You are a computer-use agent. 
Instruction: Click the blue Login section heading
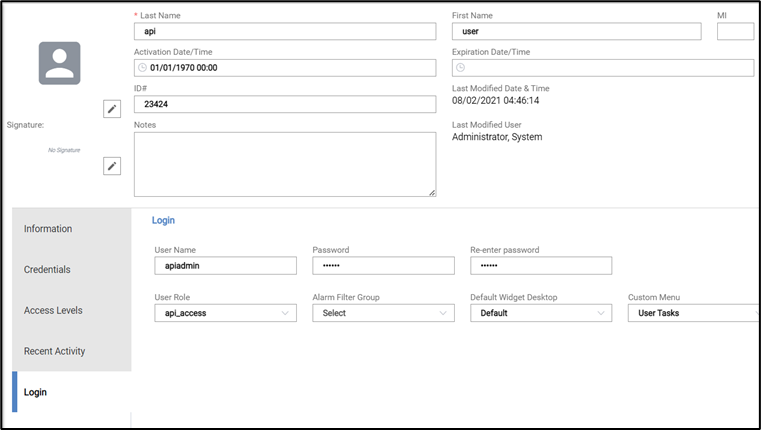point(163,220)
